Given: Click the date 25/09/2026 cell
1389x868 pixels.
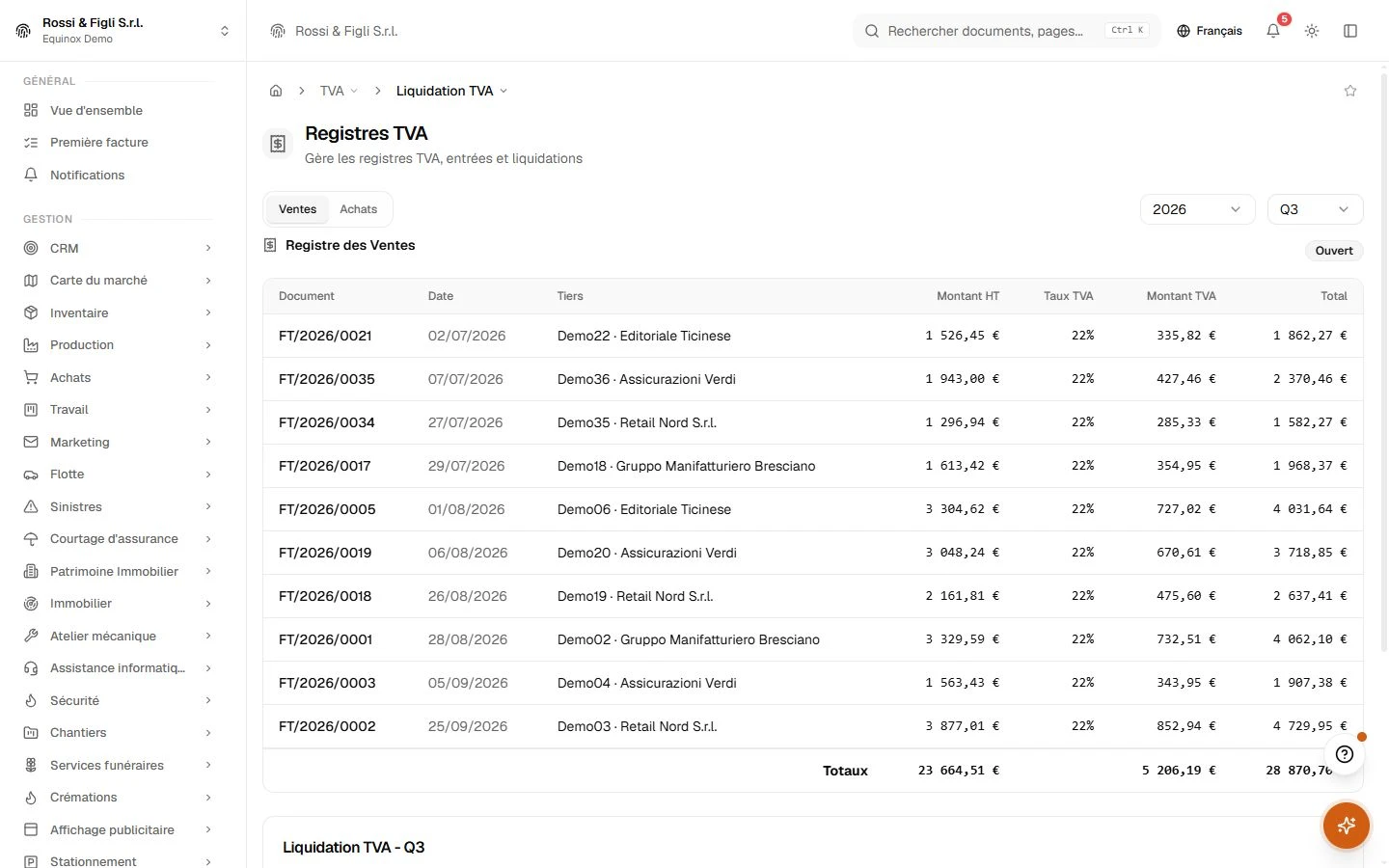Looking at the screenshot, I should [468, 726].
